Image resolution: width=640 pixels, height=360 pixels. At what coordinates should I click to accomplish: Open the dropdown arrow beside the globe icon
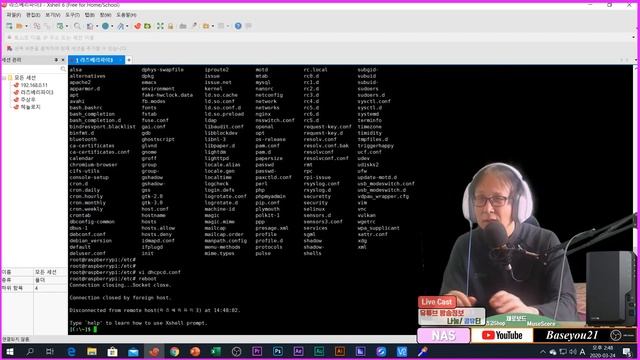(x=112, y=26)
